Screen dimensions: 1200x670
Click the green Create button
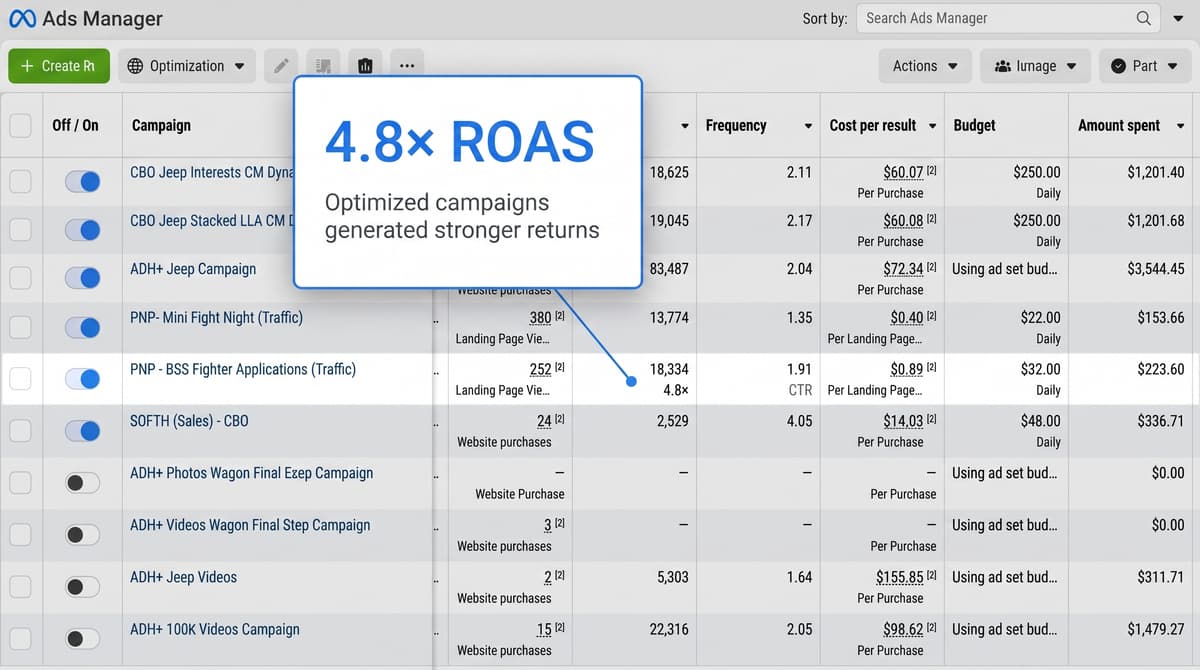(x=58, y=66)
